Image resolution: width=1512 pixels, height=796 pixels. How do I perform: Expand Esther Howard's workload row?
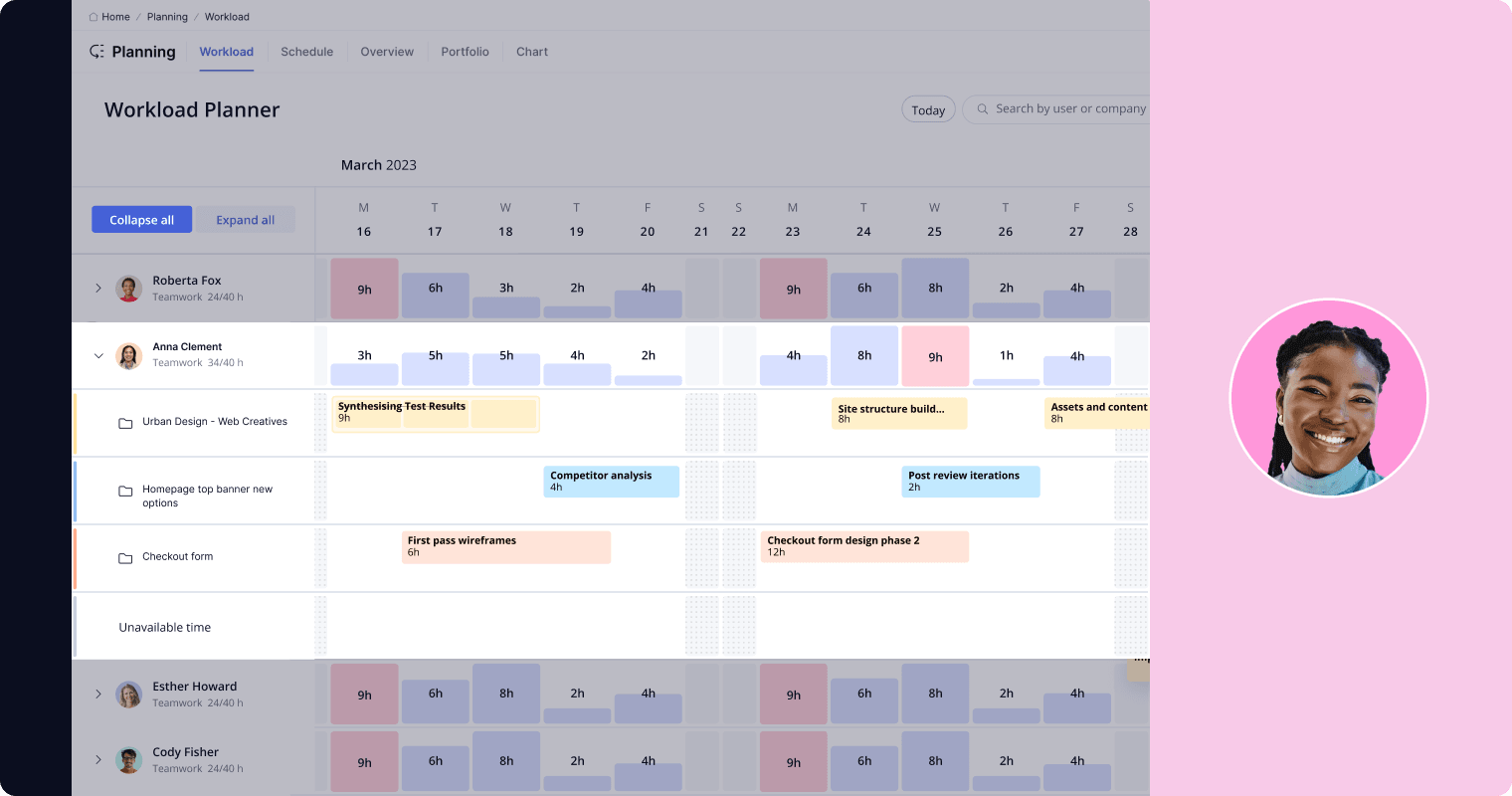point(98,694)
